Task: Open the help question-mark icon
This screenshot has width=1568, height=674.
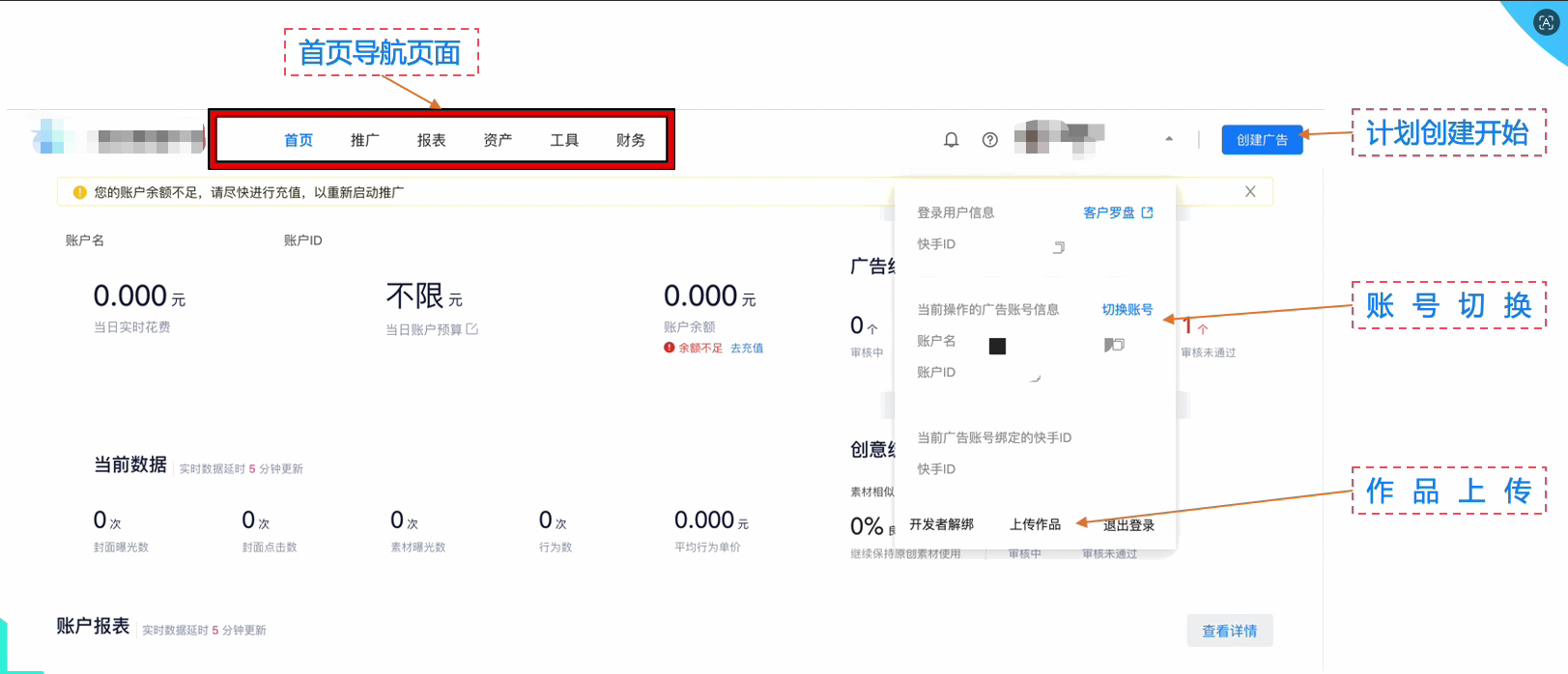Action: pos(990,140)
